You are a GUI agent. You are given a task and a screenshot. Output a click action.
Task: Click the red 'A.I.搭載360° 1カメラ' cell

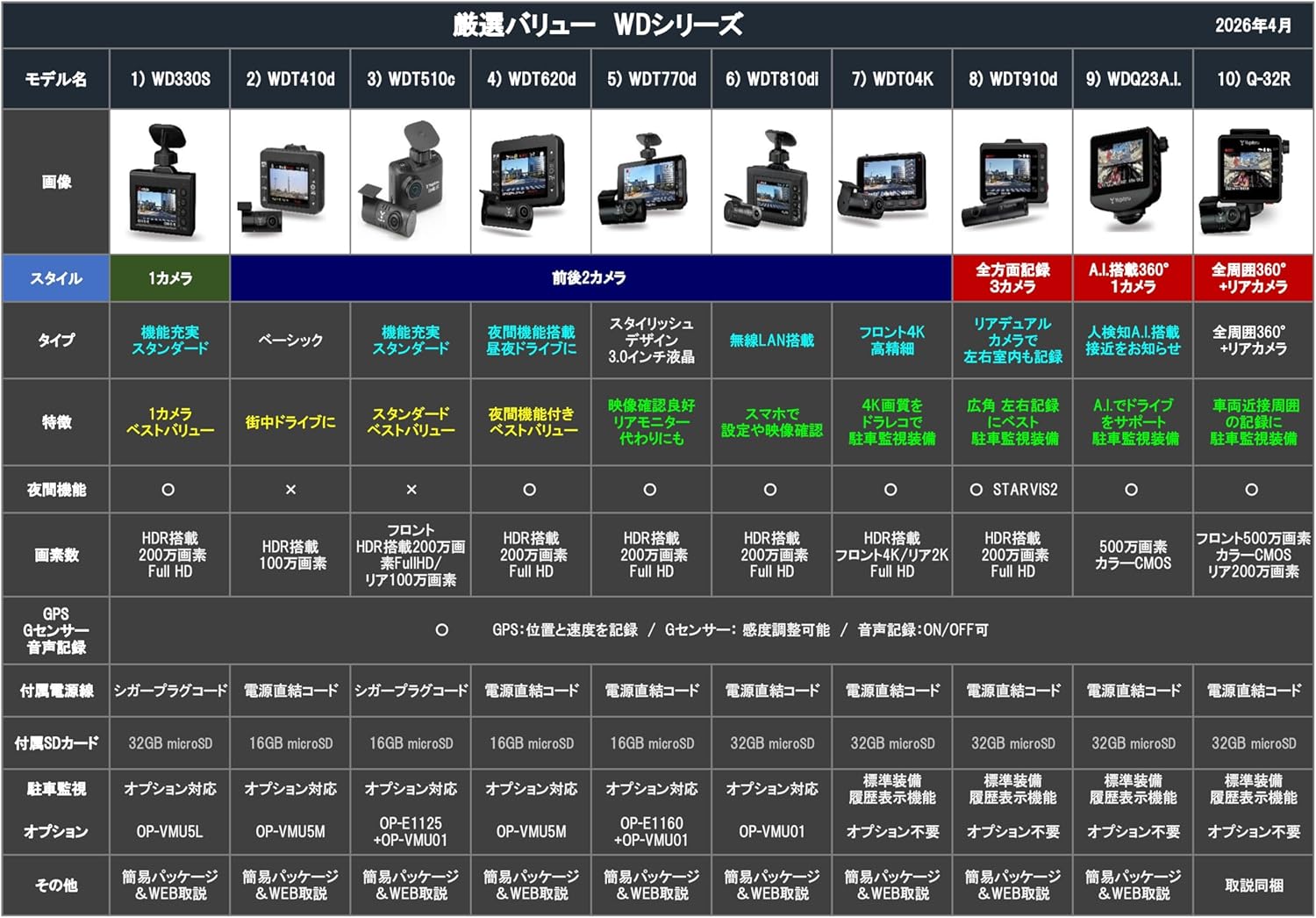tap(1133, 278)
